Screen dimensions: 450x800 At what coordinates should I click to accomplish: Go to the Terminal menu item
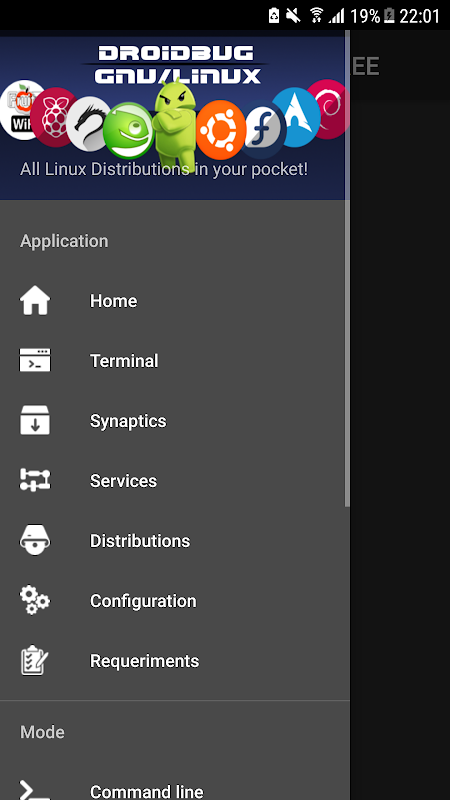175,361
